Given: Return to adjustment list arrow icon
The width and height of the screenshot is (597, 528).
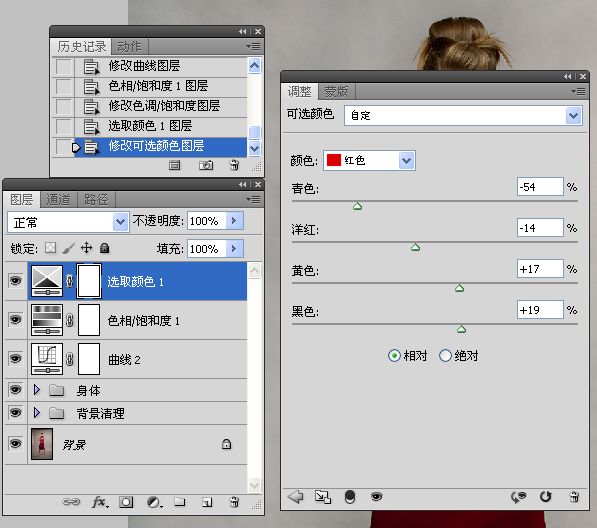Looking at the screenshot, I should point(295,496).
